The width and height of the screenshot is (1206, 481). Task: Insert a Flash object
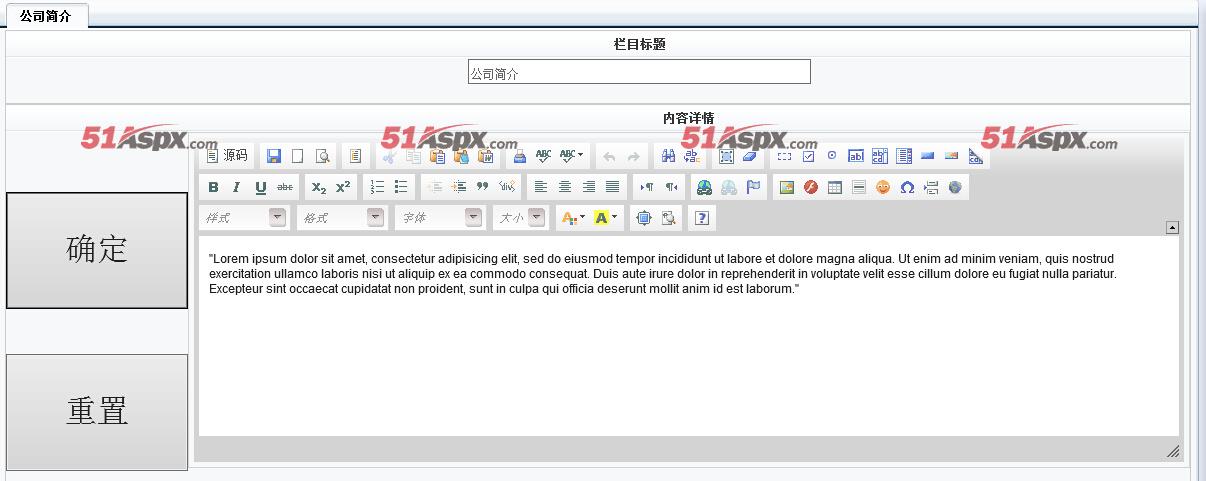click(x=811, y=187)
